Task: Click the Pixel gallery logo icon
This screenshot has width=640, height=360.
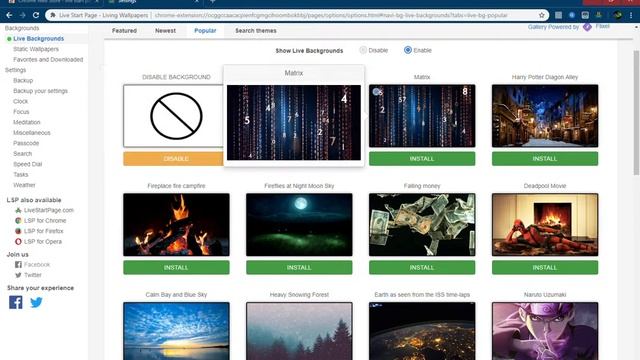Action: [587, 27]
